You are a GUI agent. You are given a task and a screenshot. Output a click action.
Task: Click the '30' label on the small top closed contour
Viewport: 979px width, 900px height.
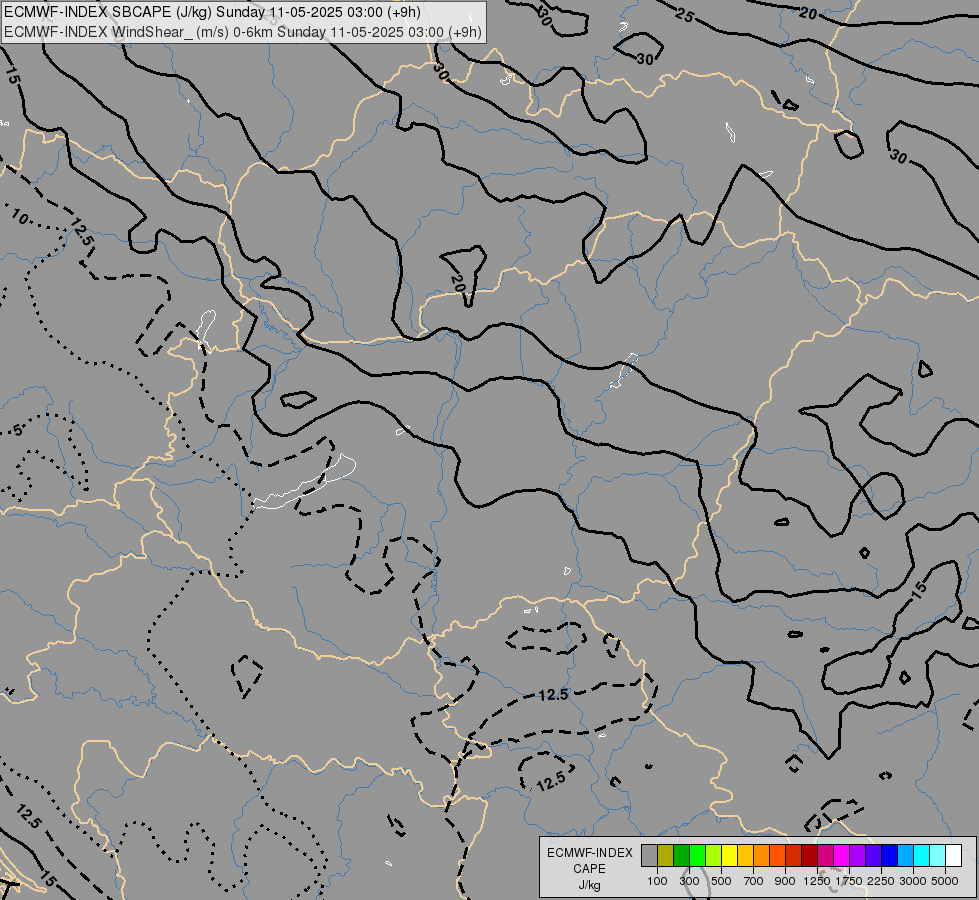(x=645, y=59)
